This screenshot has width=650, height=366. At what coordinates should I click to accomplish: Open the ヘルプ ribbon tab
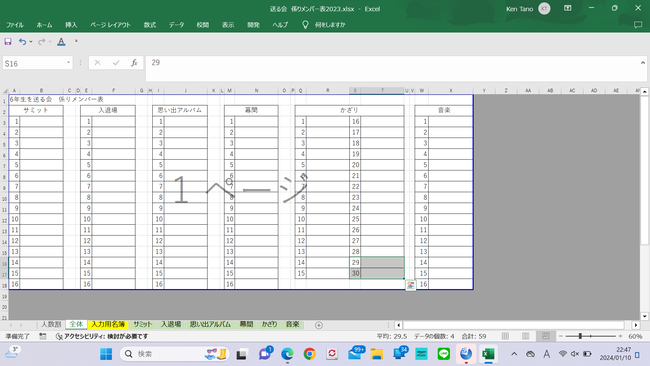click(x=280, y=25)
